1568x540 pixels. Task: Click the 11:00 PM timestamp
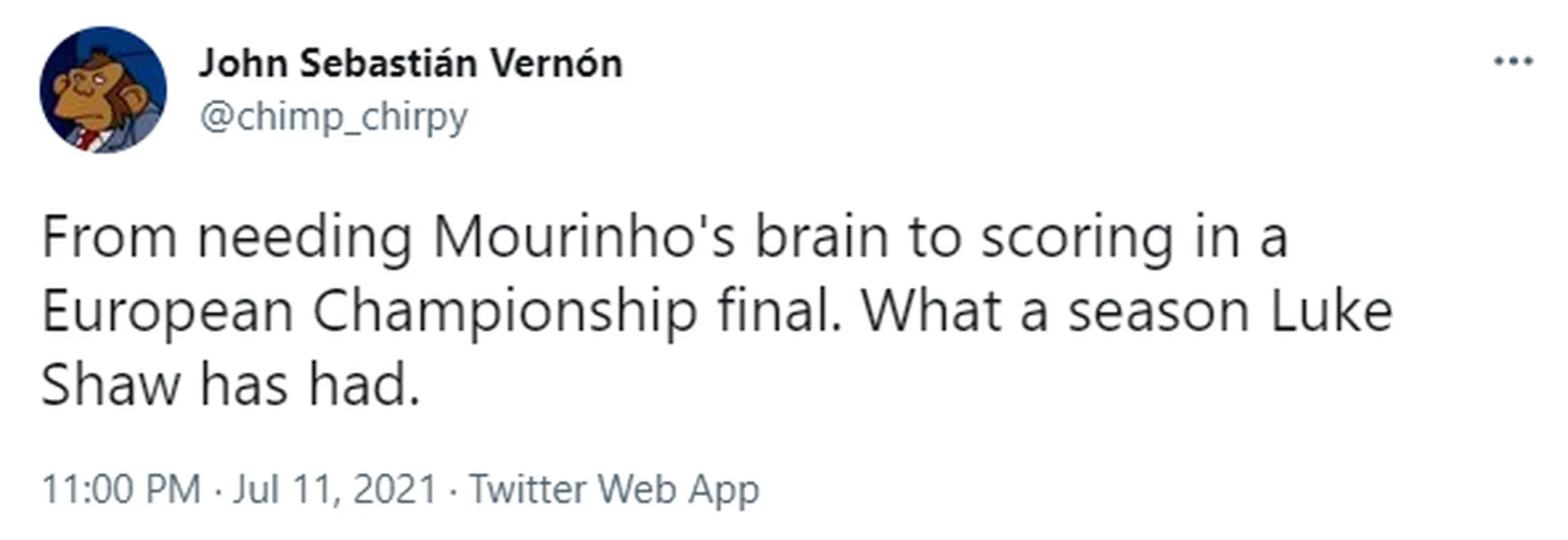tap(120, 489)
